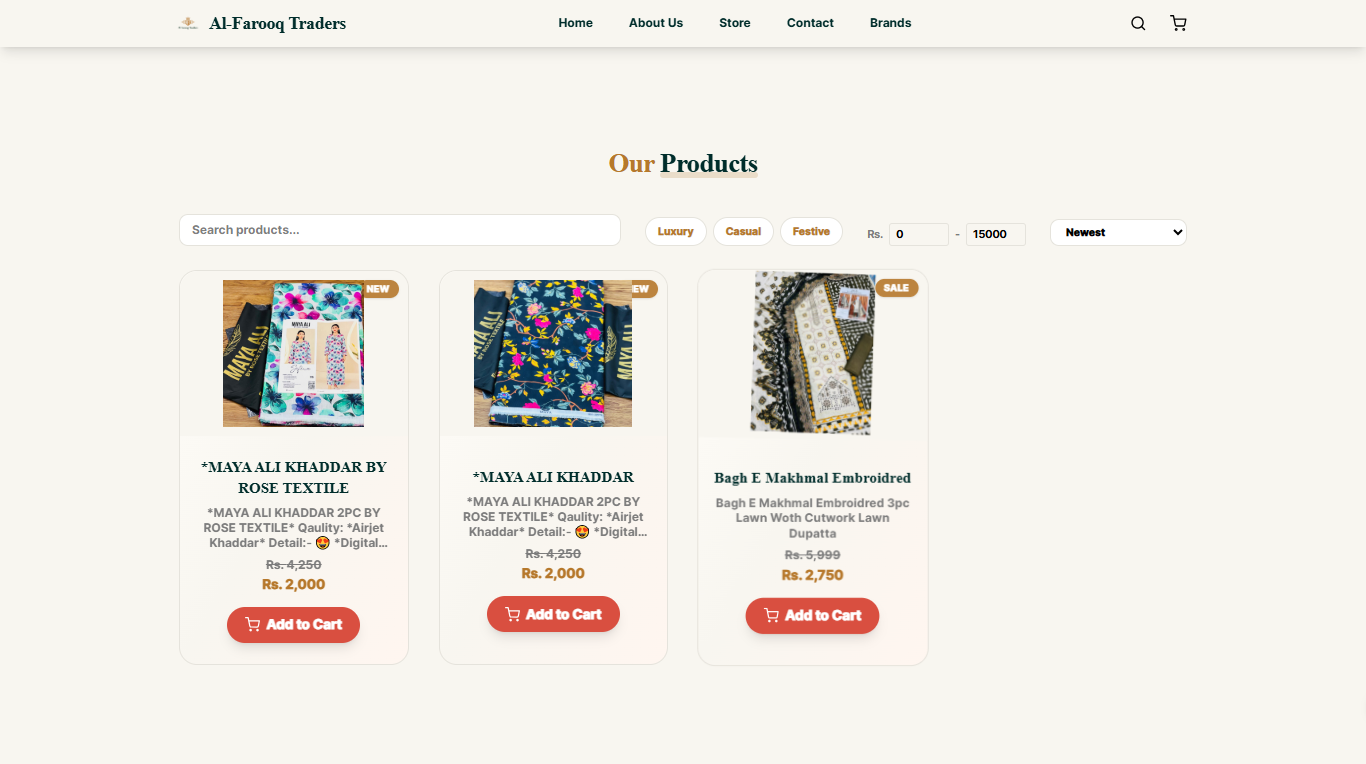Add Bagh E Makhmal Embroidred to cart
The width and height of the screenshot is (1366, 764).
(x=812, y=616)
